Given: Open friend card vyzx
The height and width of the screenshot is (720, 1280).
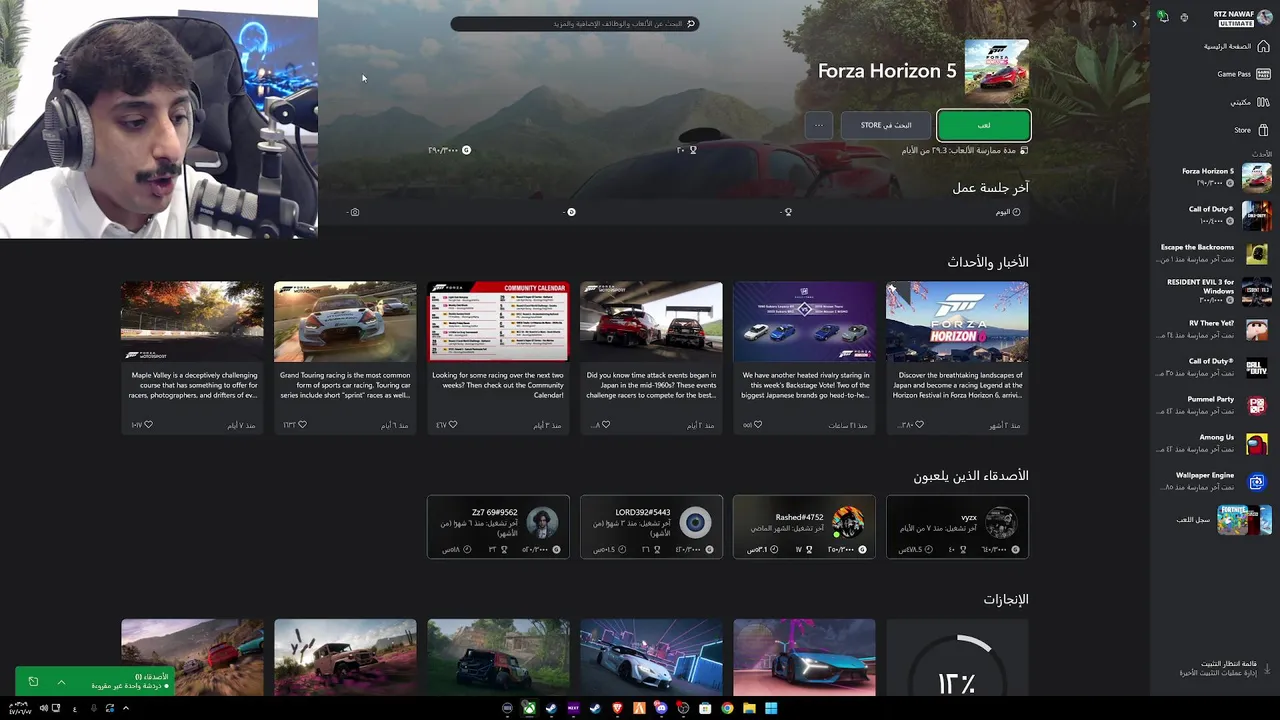Looking at the screenshot, I should pos(957,527).
